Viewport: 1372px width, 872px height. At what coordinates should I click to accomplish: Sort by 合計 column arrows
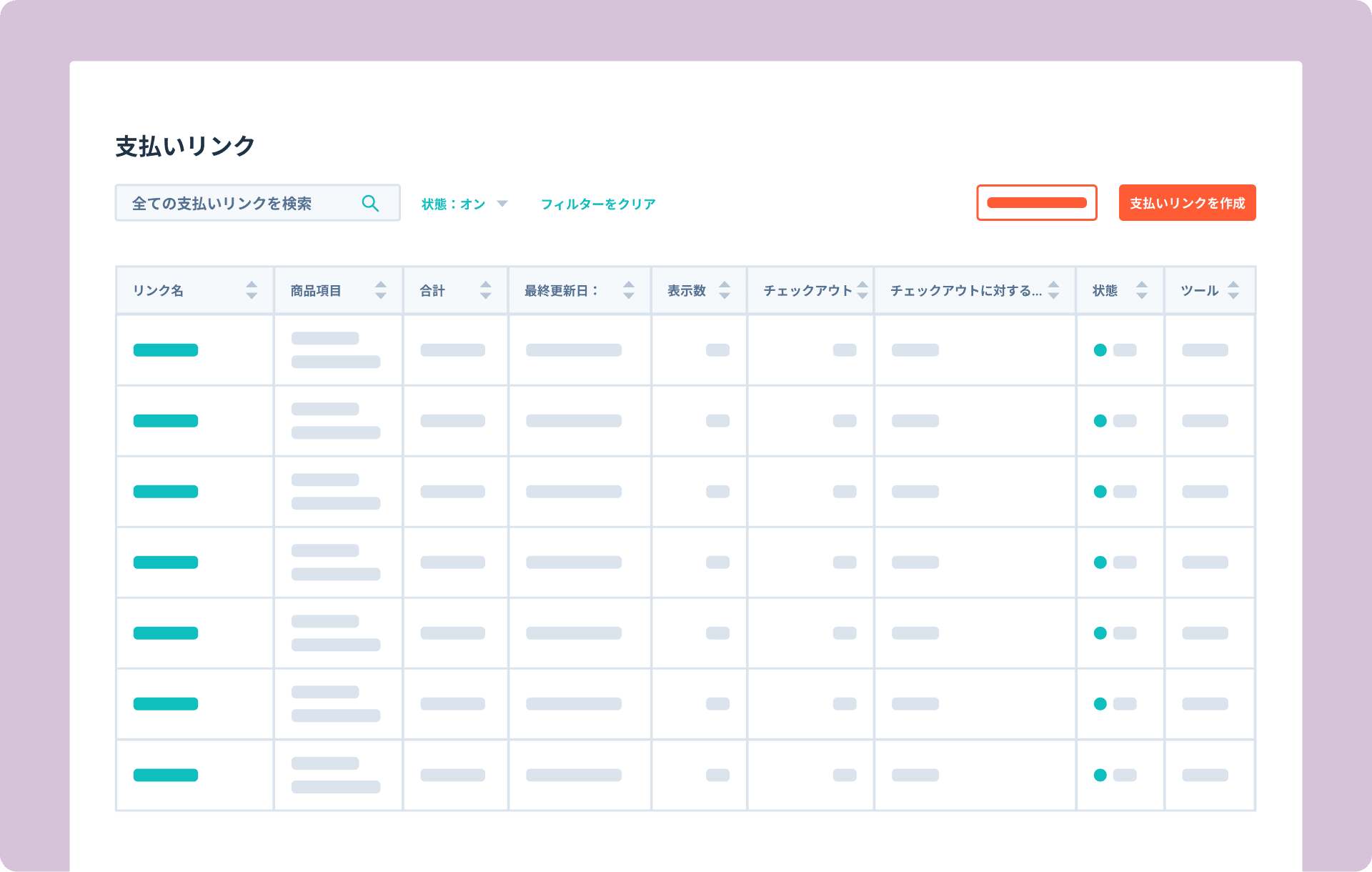point(486,290)
